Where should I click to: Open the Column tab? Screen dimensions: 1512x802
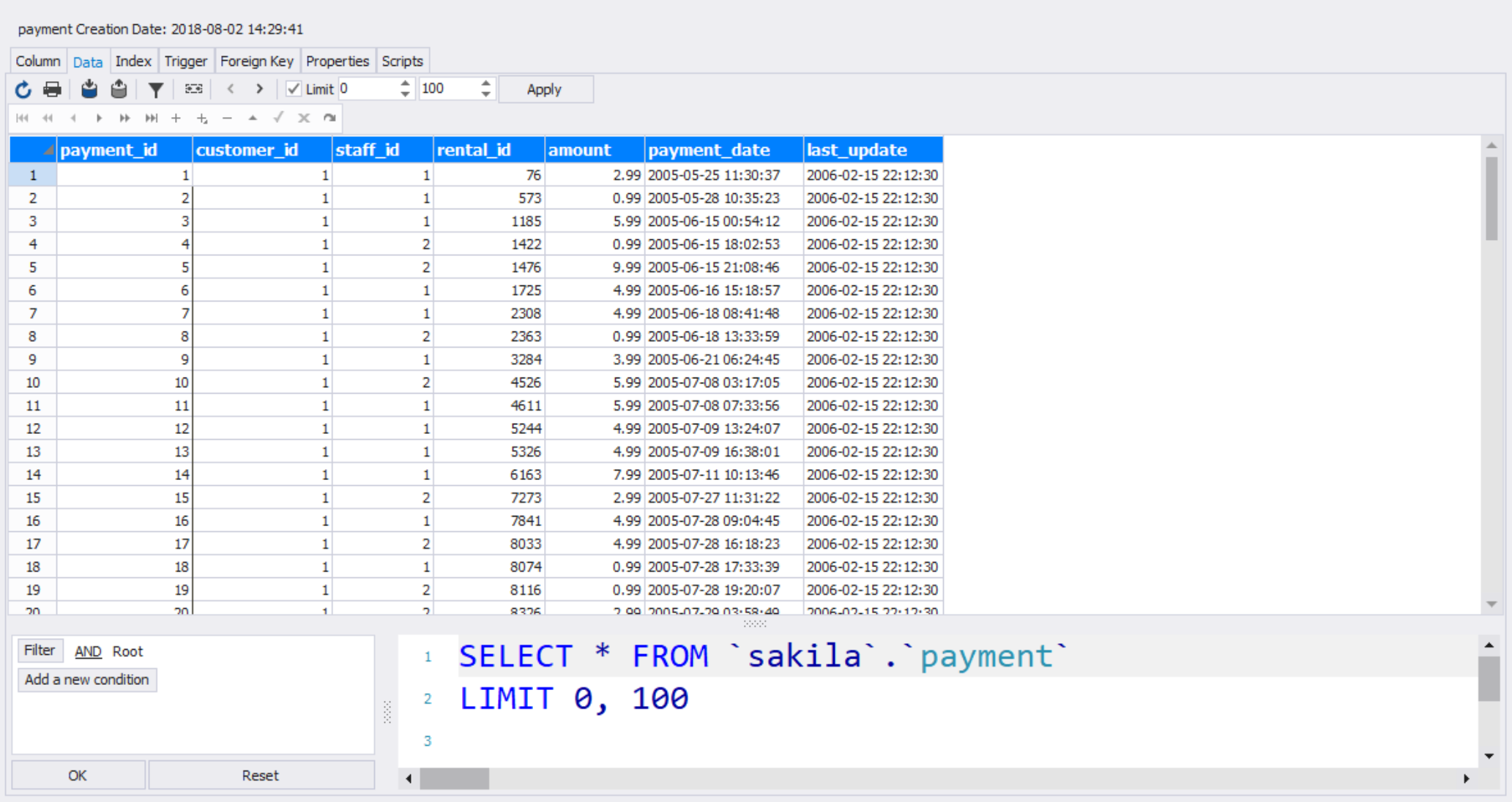38,61
